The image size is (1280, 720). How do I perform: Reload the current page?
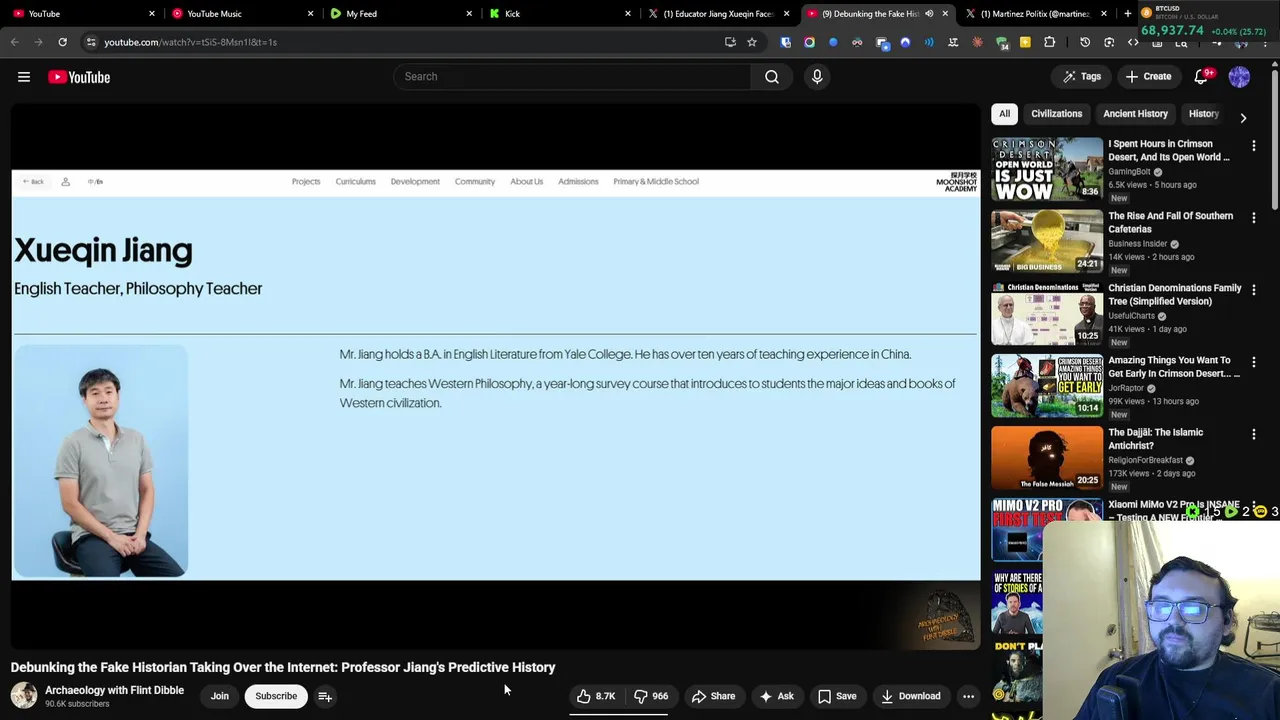62,42
